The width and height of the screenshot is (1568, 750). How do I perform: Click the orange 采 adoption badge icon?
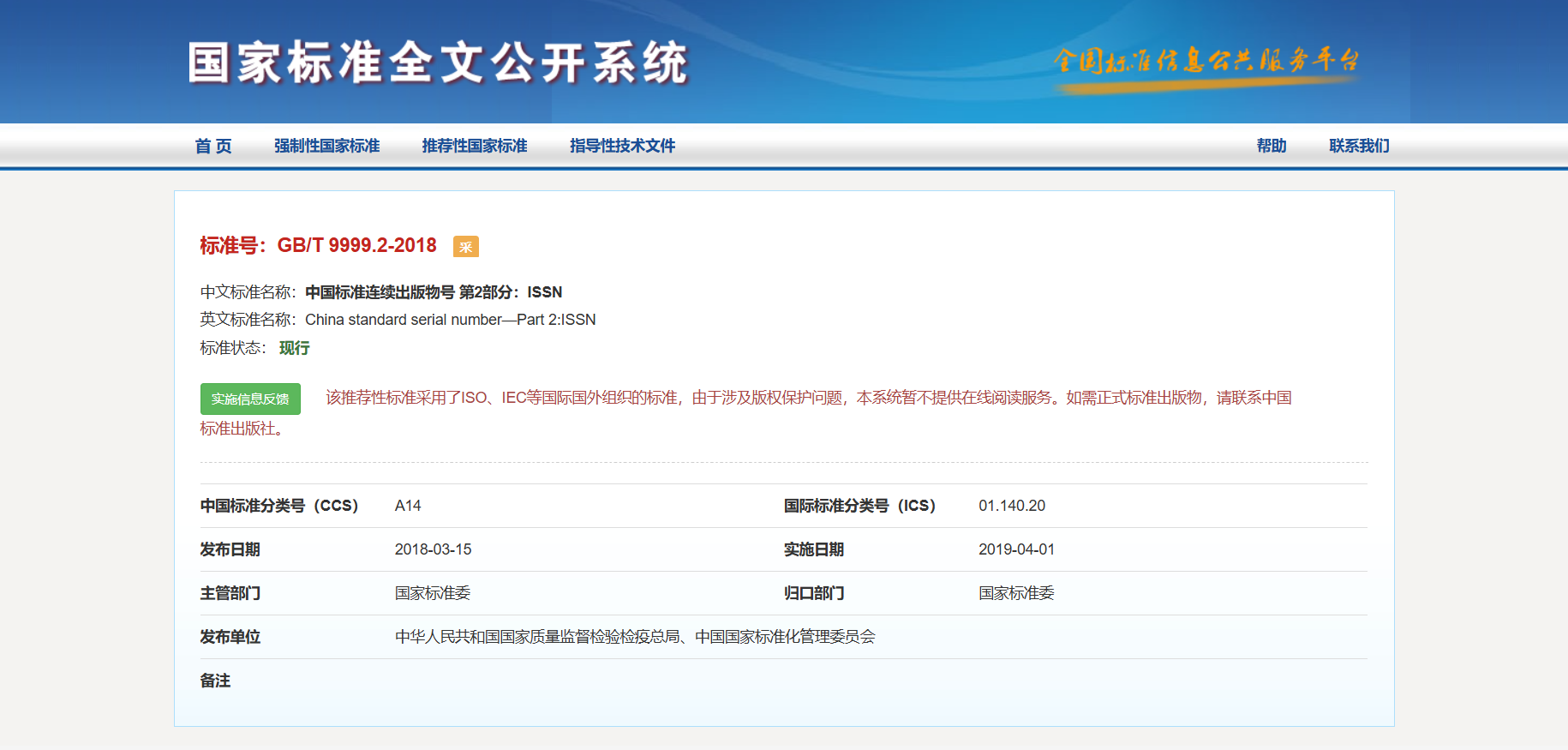coord(465,247)
